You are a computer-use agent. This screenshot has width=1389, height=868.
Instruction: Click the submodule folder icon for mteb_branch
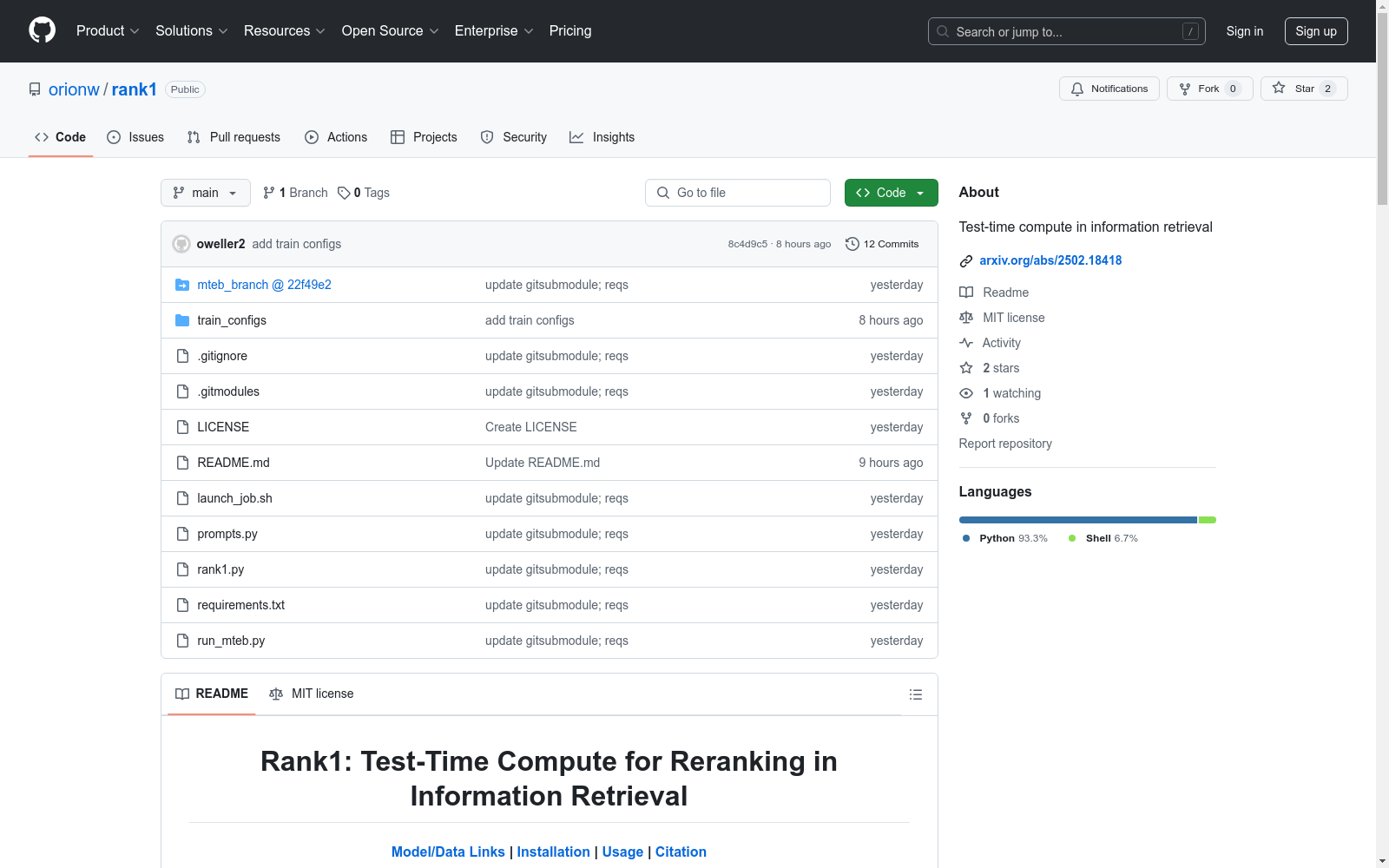click(x=182, y=285)
